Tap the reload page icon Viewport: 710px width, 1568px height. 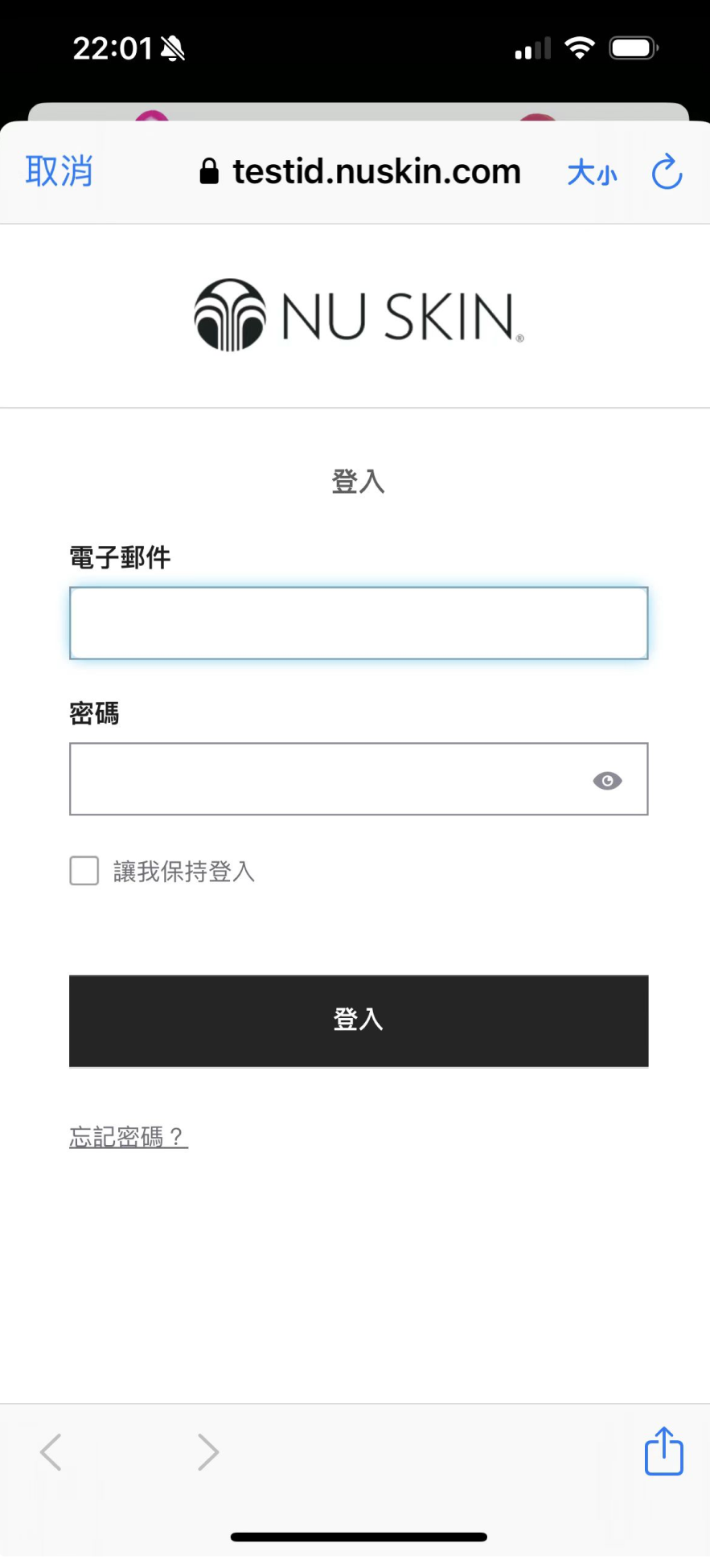coord(667,172)
